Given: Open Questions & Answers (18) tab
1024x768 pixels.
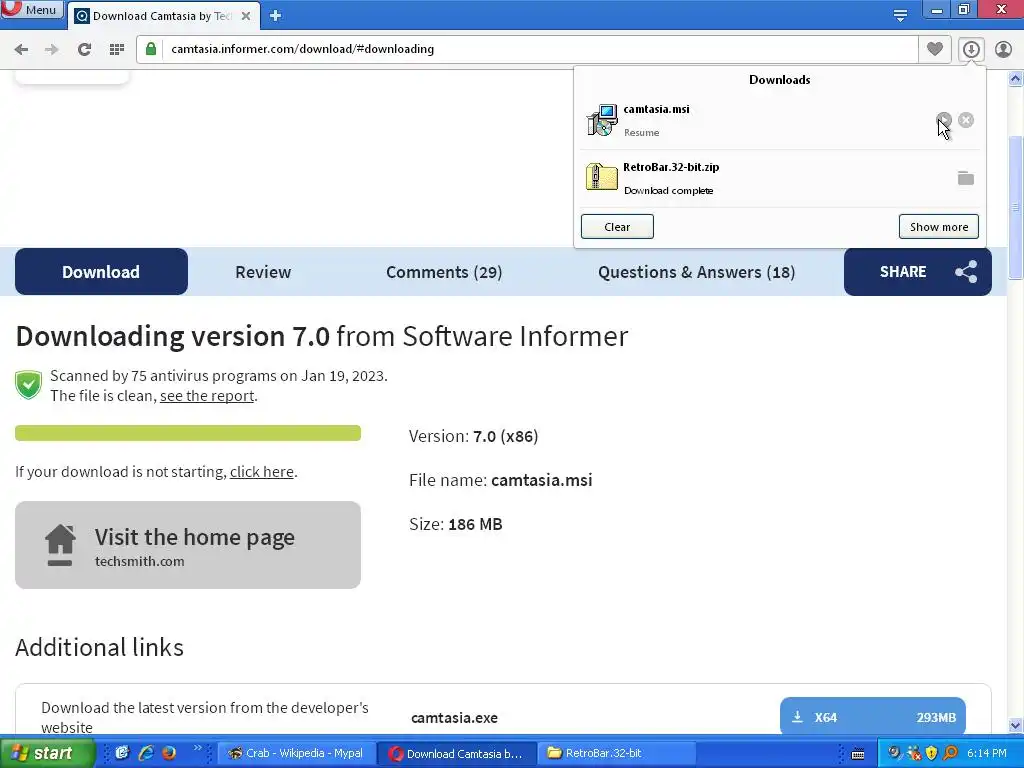Looking at the screenshot, I should click(x=697, y=272).
